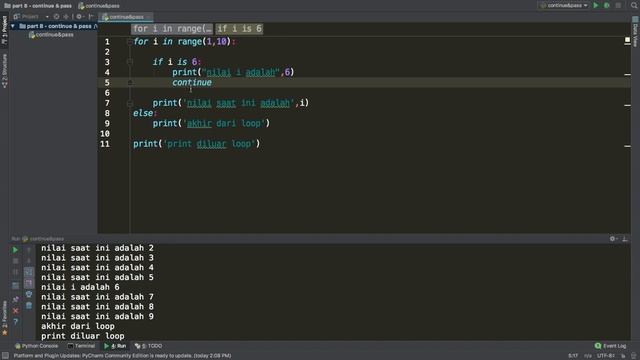Click the output line 'print diluar loop'
640x360 pixels.
pos(82,336)
